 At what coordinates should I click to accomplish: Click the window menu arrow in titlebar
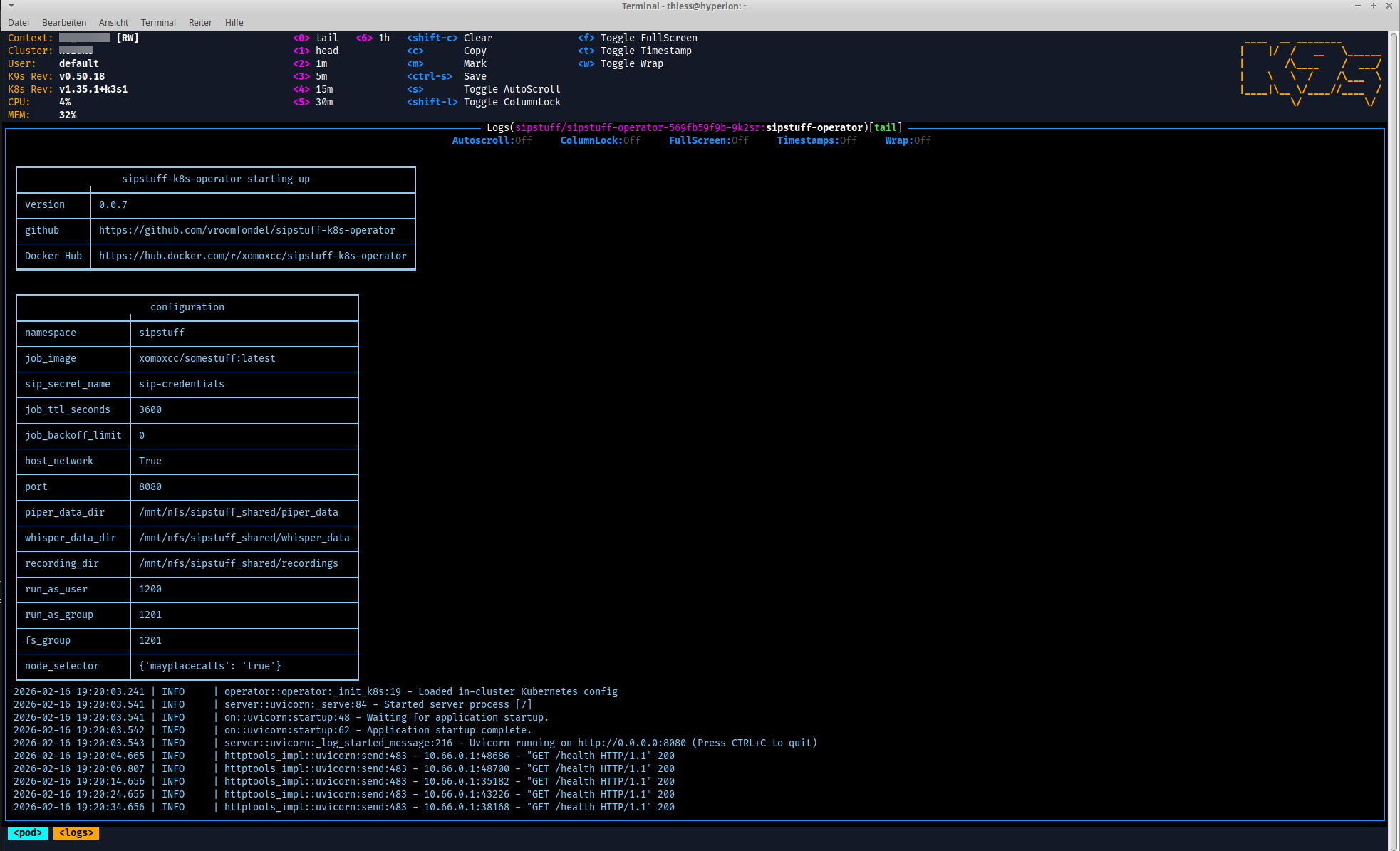point(11,6)
